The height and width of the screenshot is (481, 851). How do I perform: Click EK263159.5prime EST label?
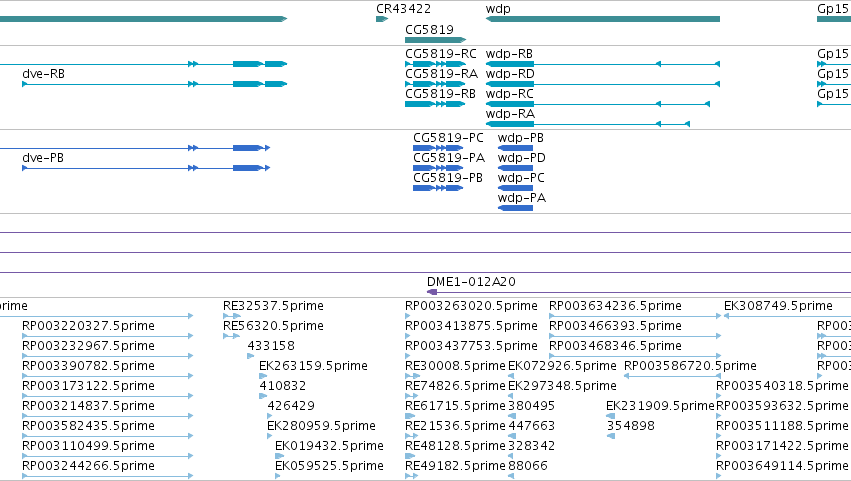[313, 366]
